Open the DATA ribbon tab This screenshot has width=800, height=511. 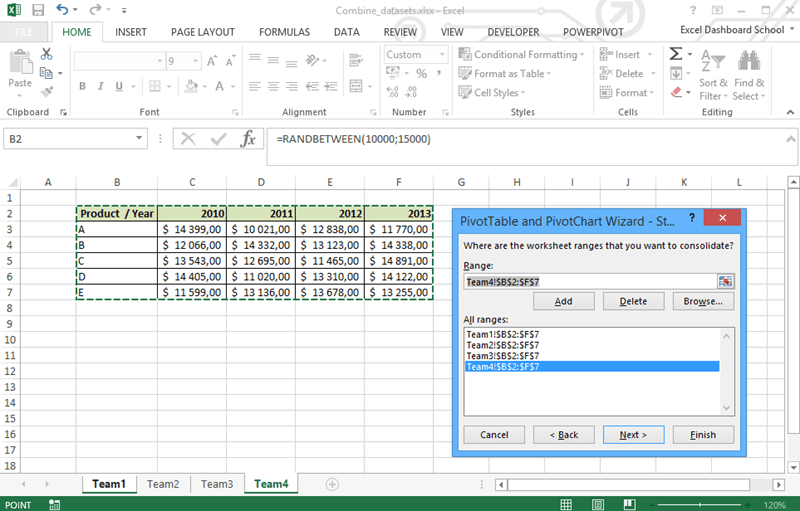(346, 32)
